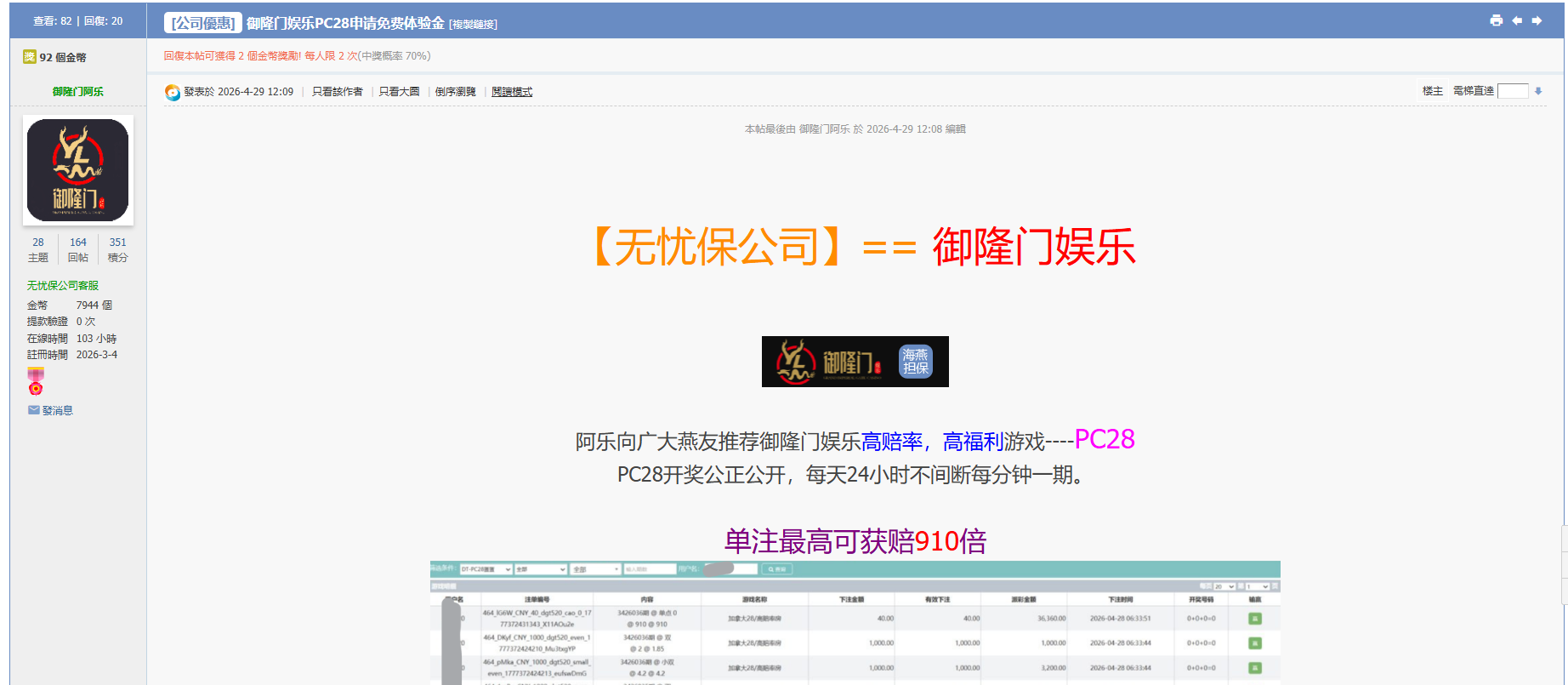Select 只看該作者 filter

click(338, 92)
